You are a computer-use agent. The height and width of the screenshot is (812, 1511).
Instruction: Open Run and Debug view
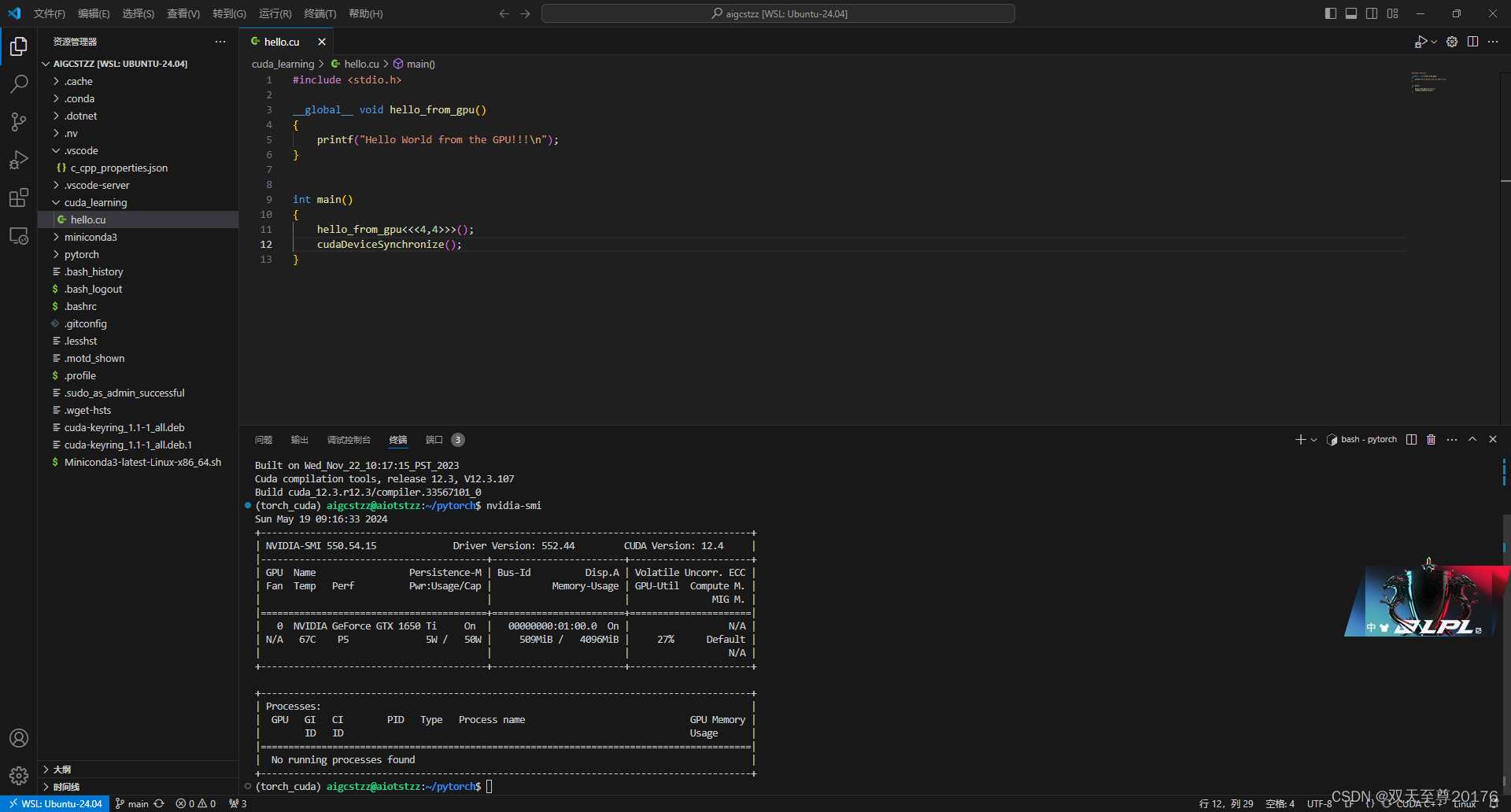point(18,160)
